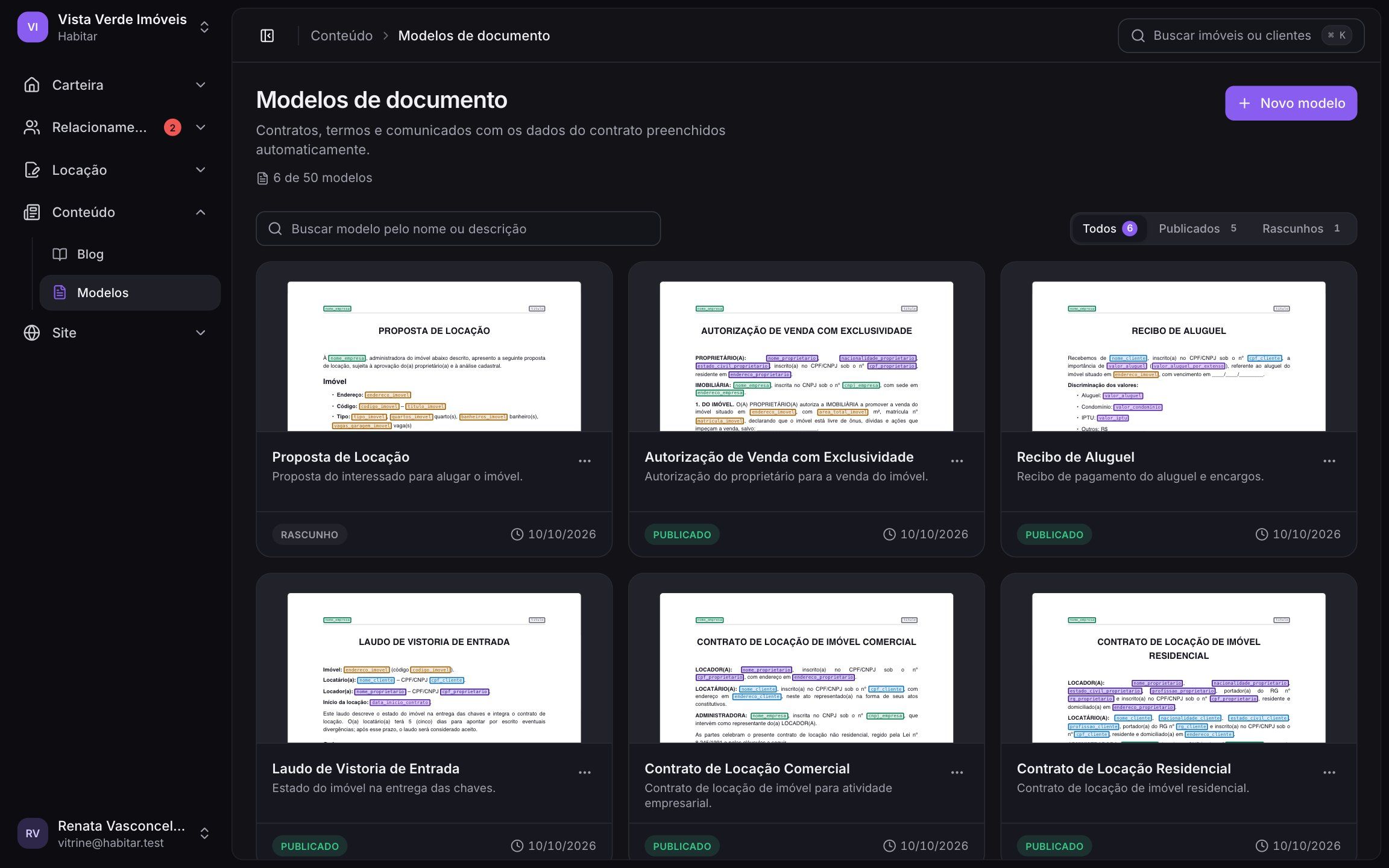This screenshot has width=1389, height=868.
Task: Click the RASCUNHO status badge
Action: click(309, 535)
